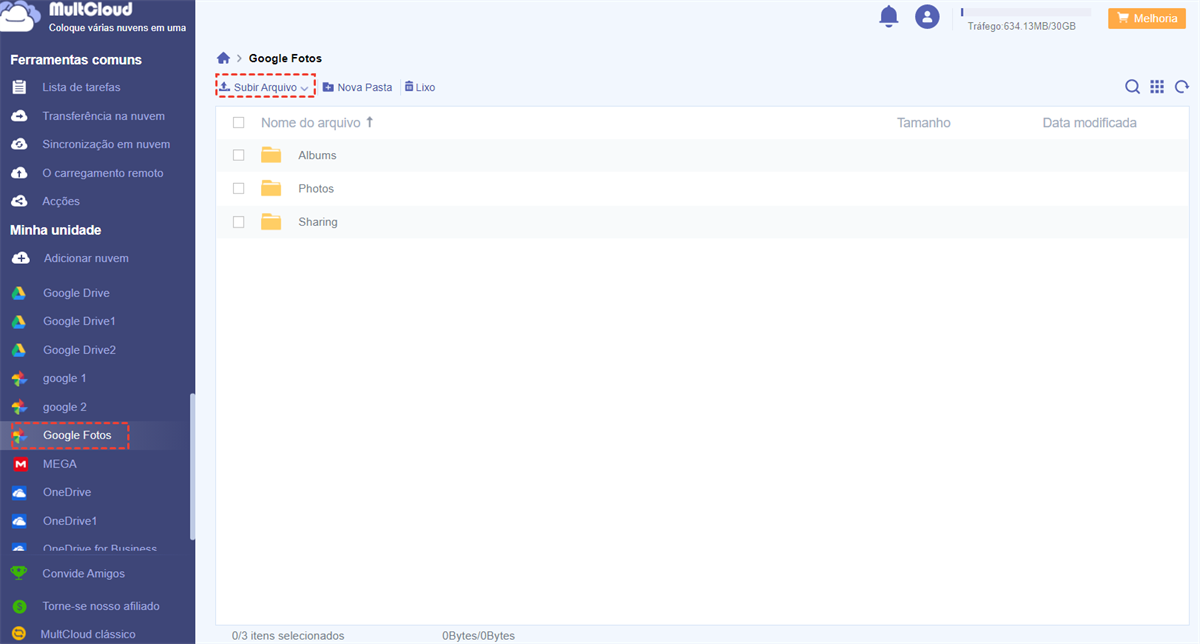This screenshot has width=1200, height=644.
Task: Click the Transferência na nuvem cloud icon
Action: click(19, 116)
